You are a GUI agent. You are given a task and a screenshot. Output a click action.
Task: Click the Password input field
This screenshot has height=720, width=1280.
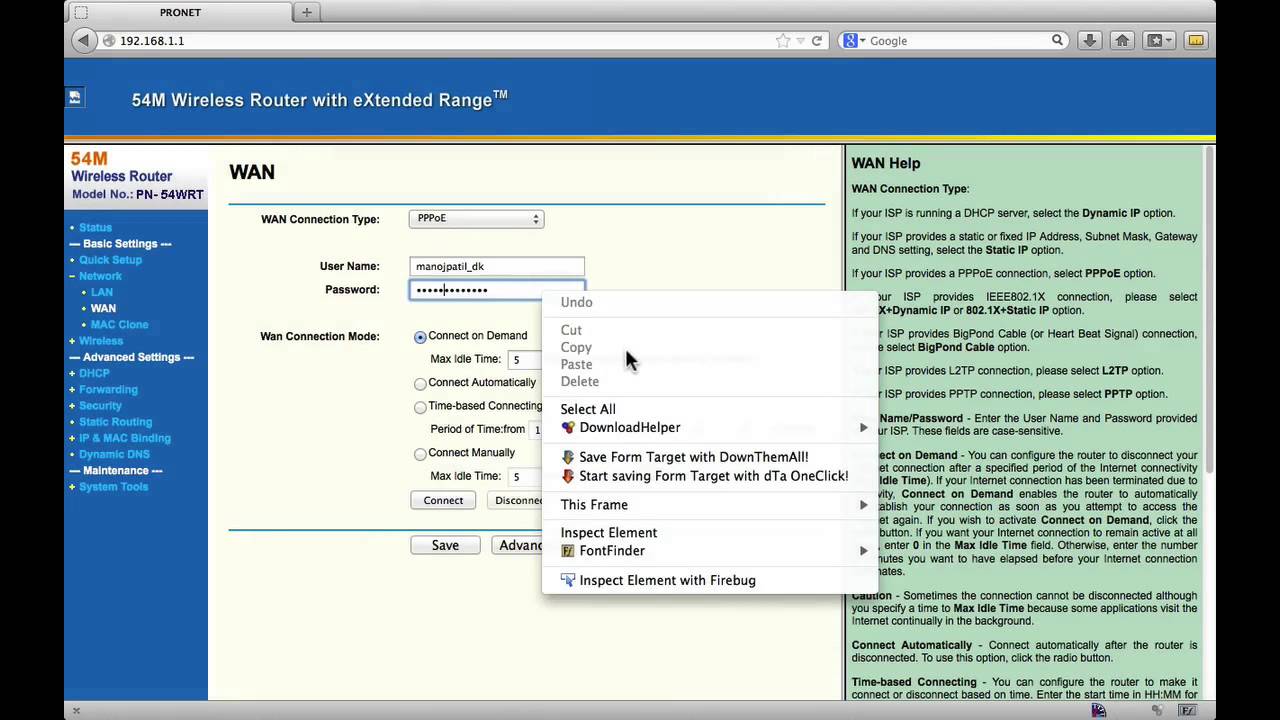[x=497, y=290]
